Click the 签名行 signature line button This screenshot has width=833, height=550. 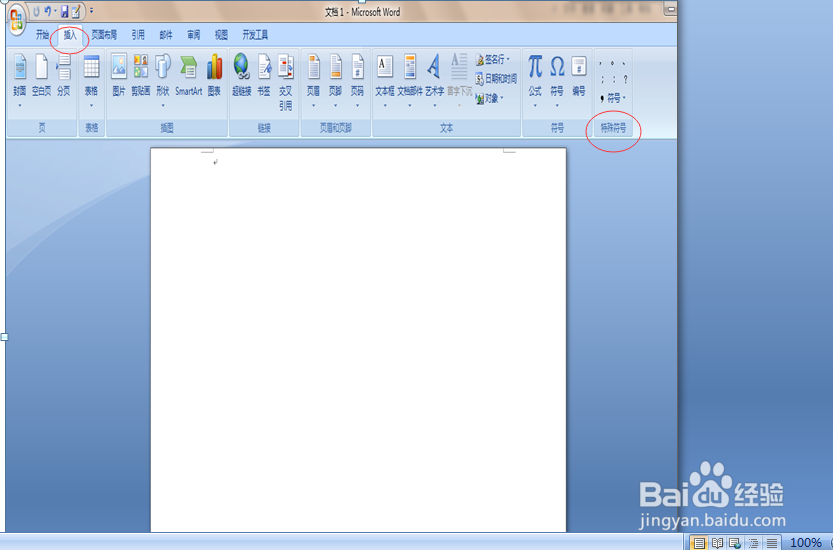tap(490, 60)
